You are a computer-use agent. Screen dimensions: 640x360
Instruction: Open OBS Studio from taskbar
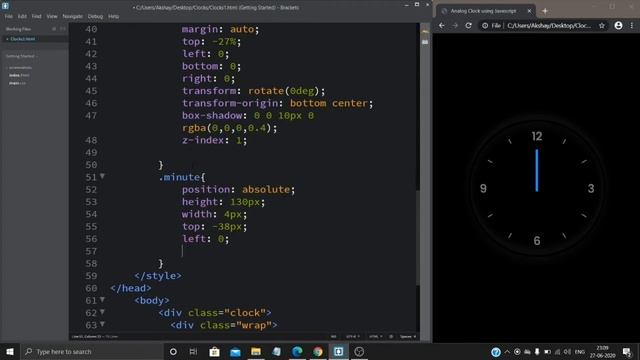pos(359,351)
